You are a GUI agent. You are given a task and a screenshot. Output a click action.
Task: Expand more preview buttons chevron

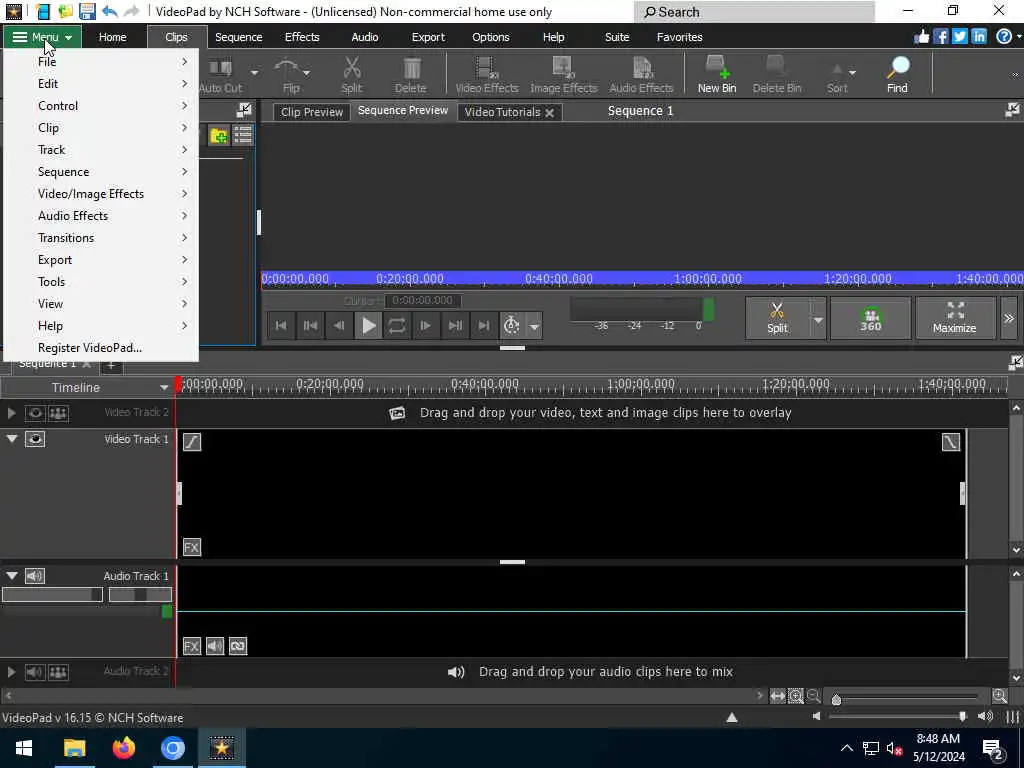[x=1008, y=318]
